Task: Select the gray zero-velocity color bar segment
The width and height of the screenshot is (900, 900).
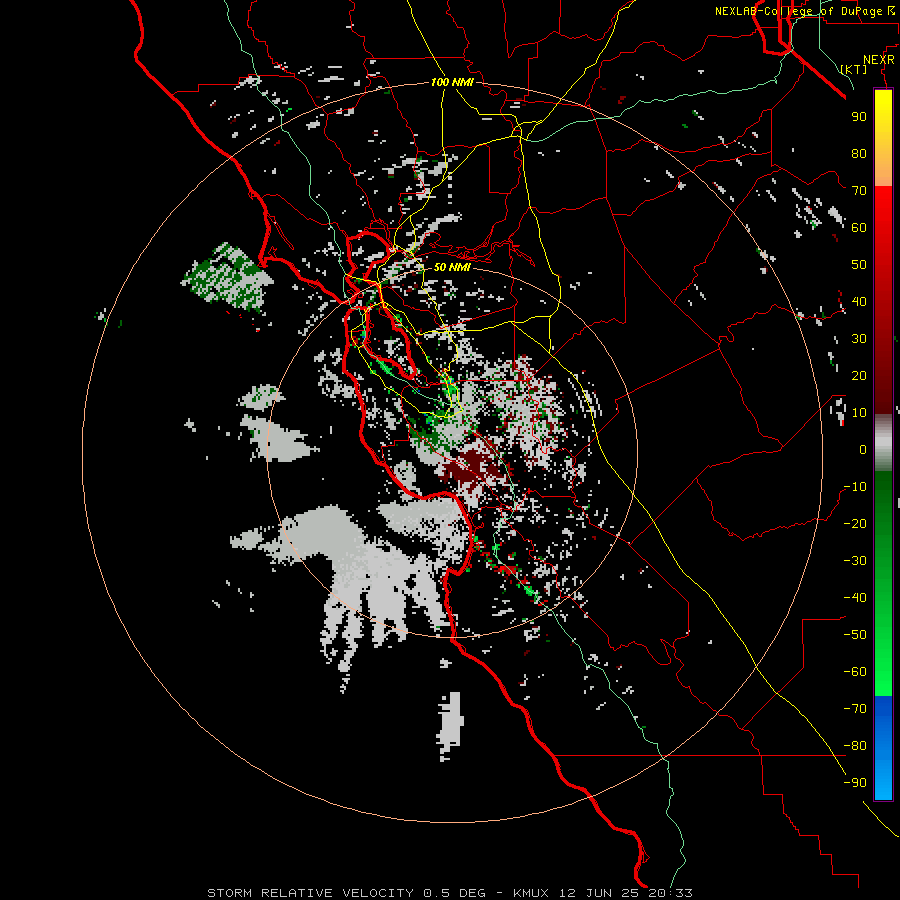Action: click(x=883, y=443)
